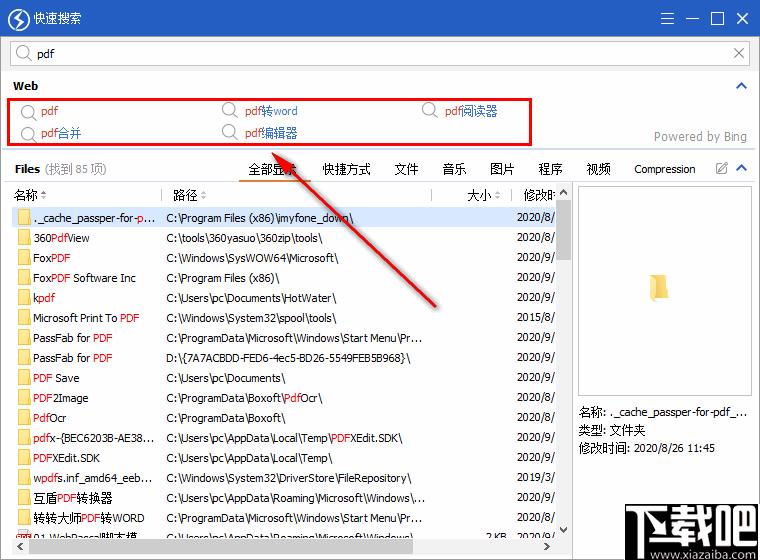Select 转转大师PDF转WORD row
The height and width of the screenshot is (560, 760).
(x=284, y=518)
